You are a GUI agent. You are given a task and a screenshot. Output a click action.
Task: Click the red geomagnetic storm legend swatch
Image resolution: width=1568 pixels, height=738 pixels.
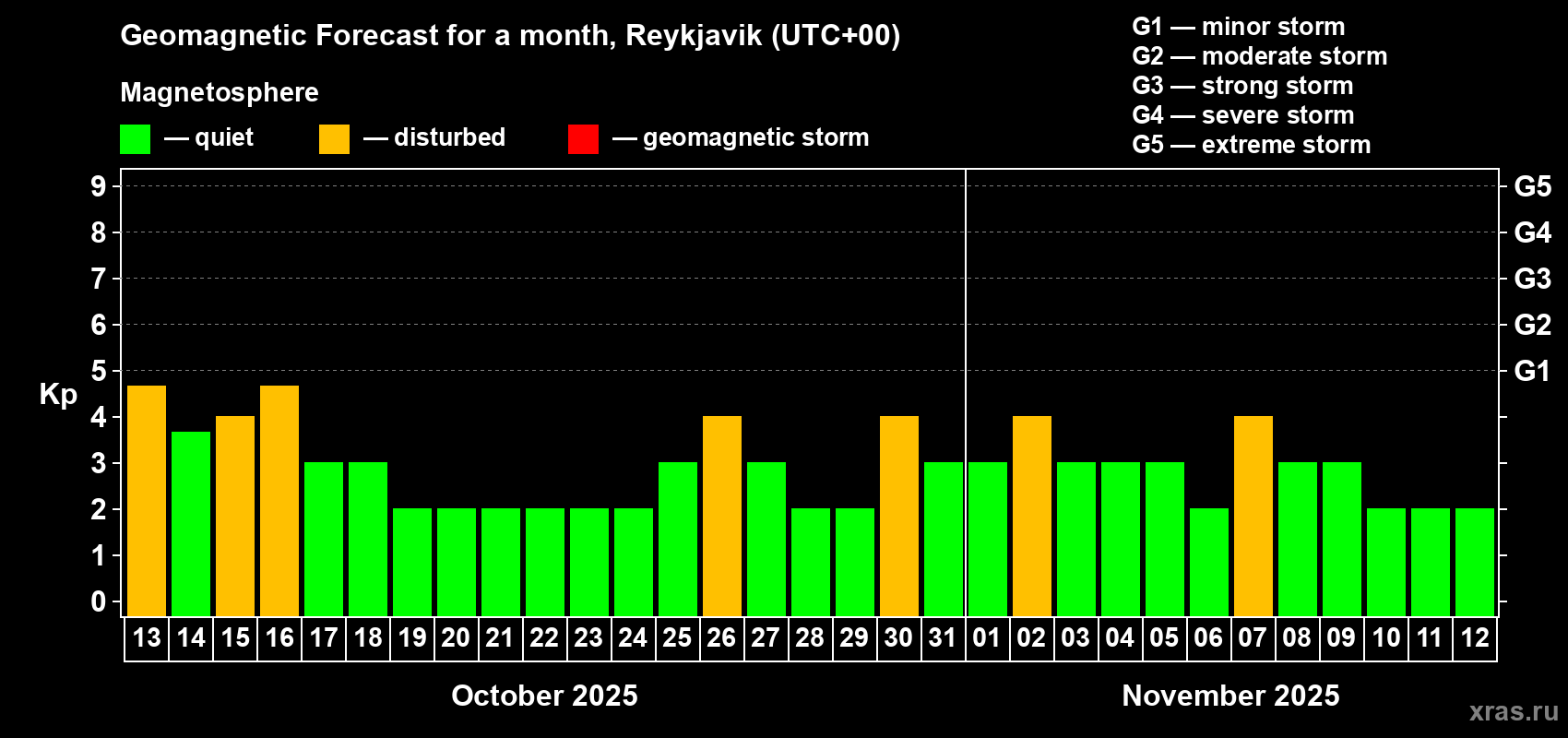583,139
